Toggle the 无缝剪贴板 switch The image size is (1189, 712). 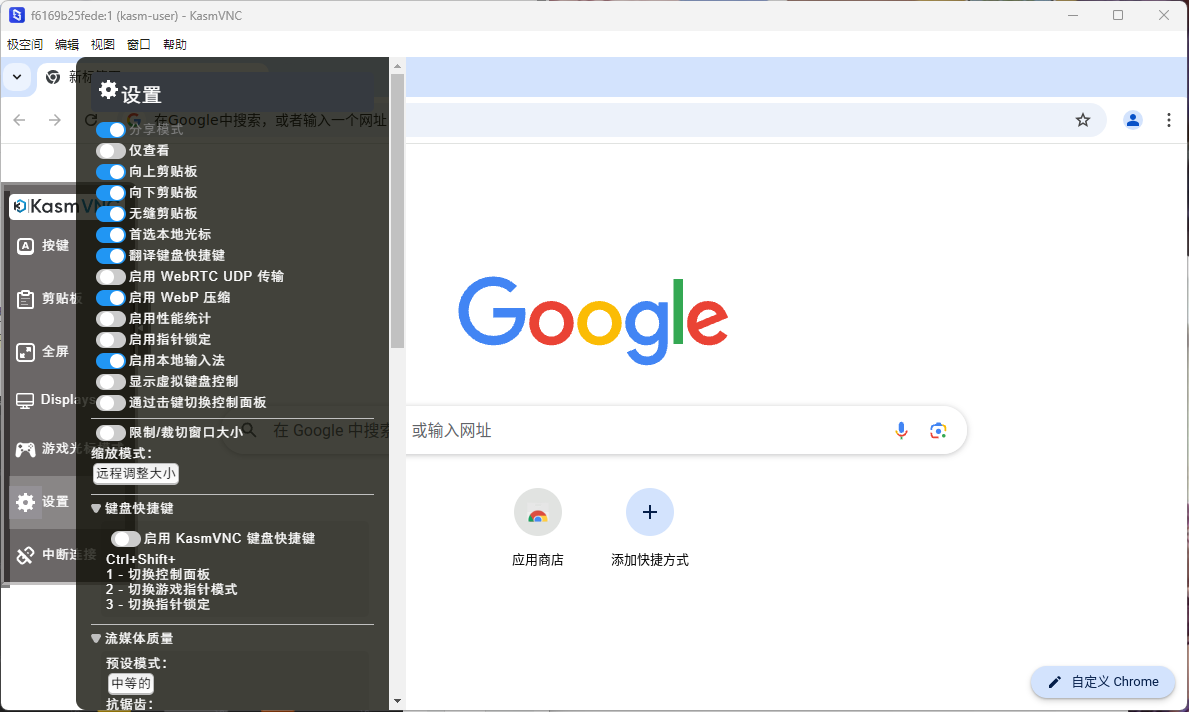point(111,214)
